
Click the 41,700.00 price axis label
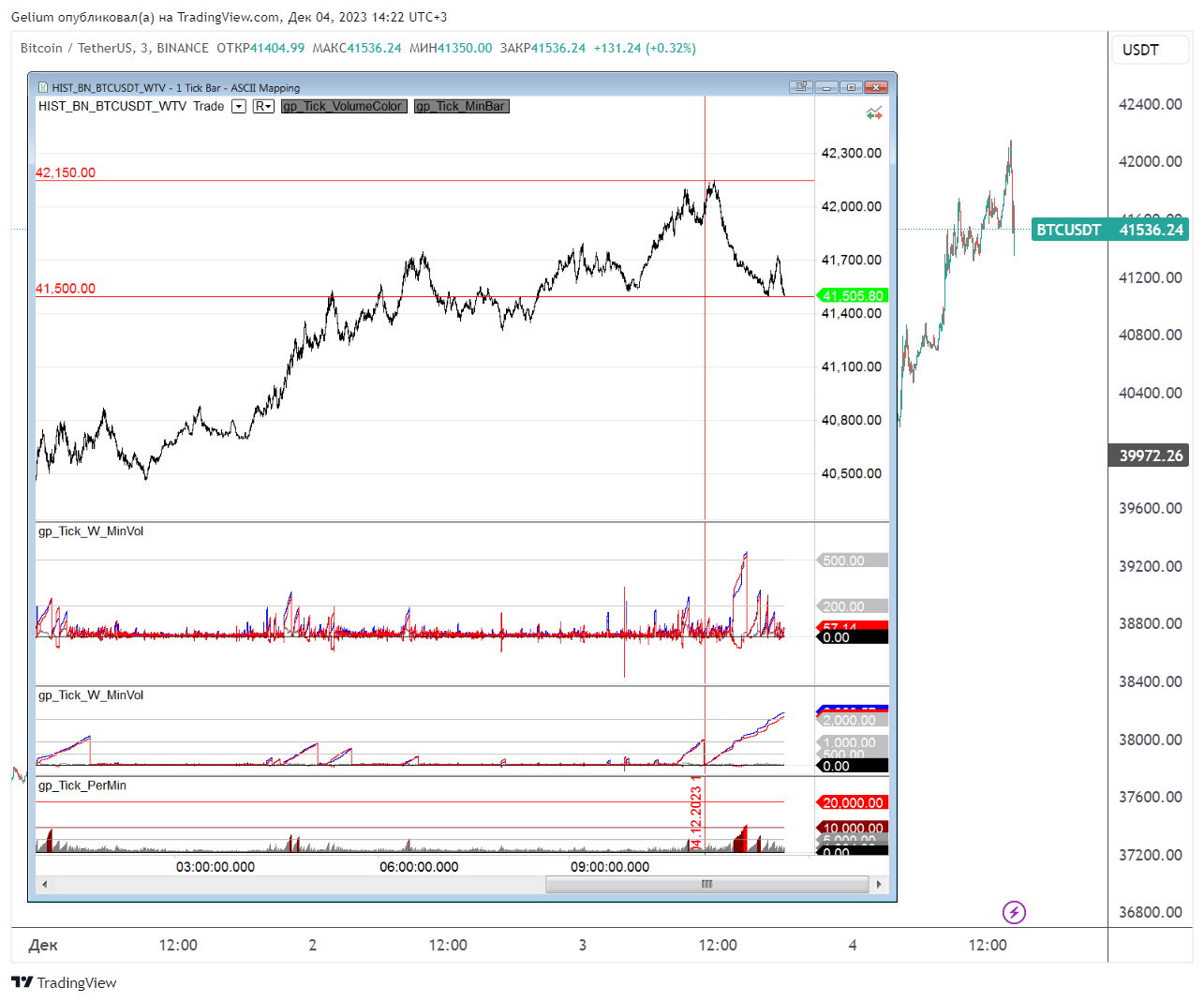click(852, 260)
